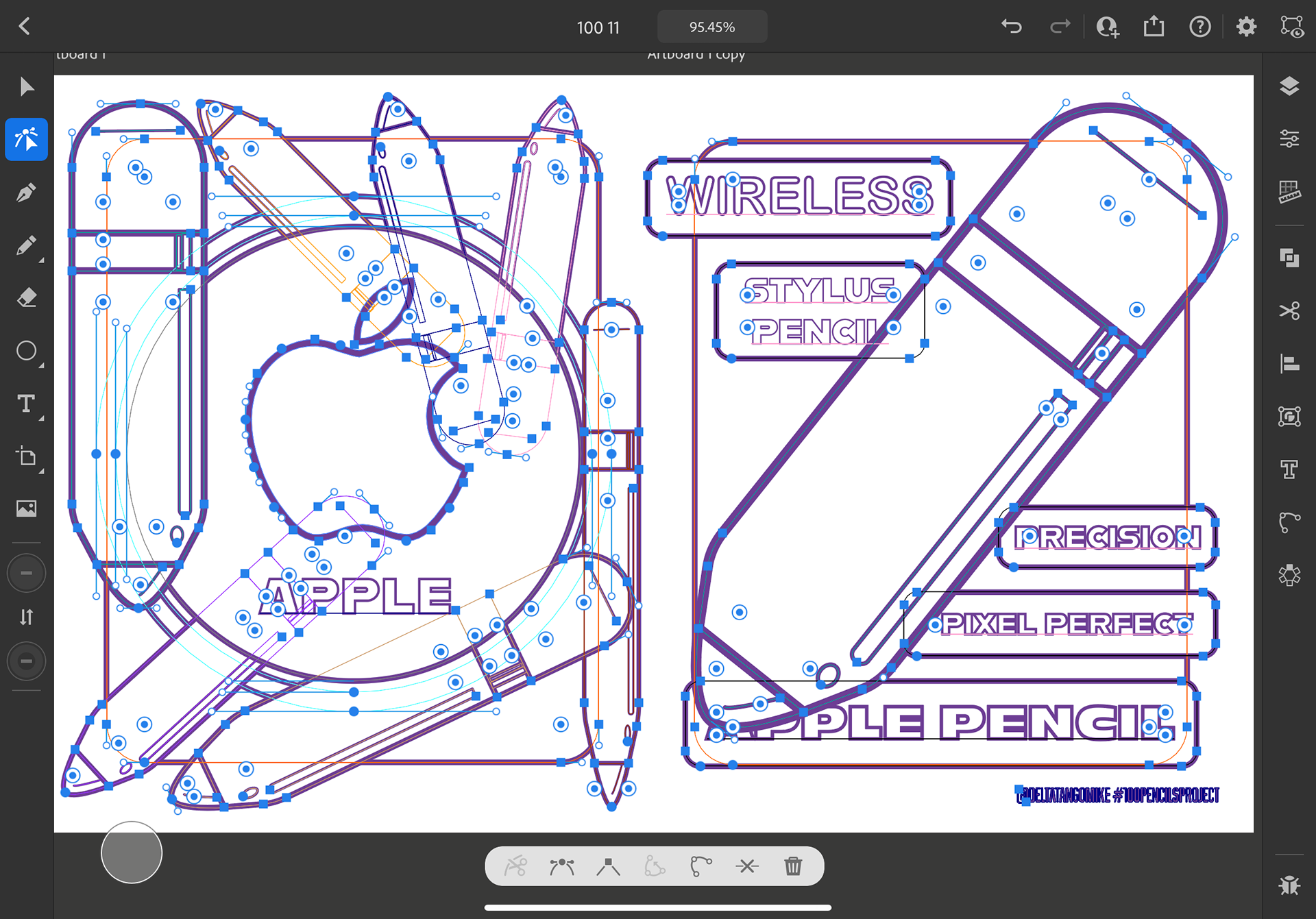Open the Artboard tool
The height and width of the screenshot is (919, 1316).
click(26, 456)
